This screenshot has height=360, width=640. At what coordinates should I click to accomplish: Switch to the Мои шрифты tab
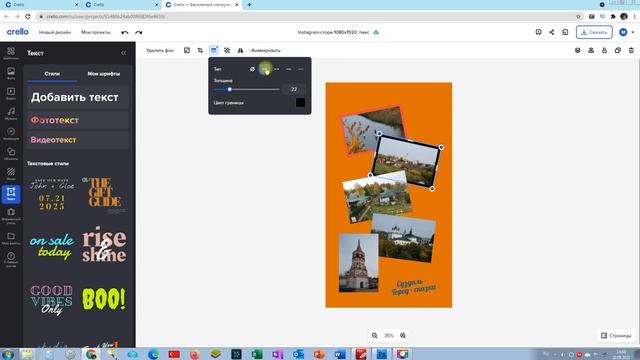pos(104,74)
